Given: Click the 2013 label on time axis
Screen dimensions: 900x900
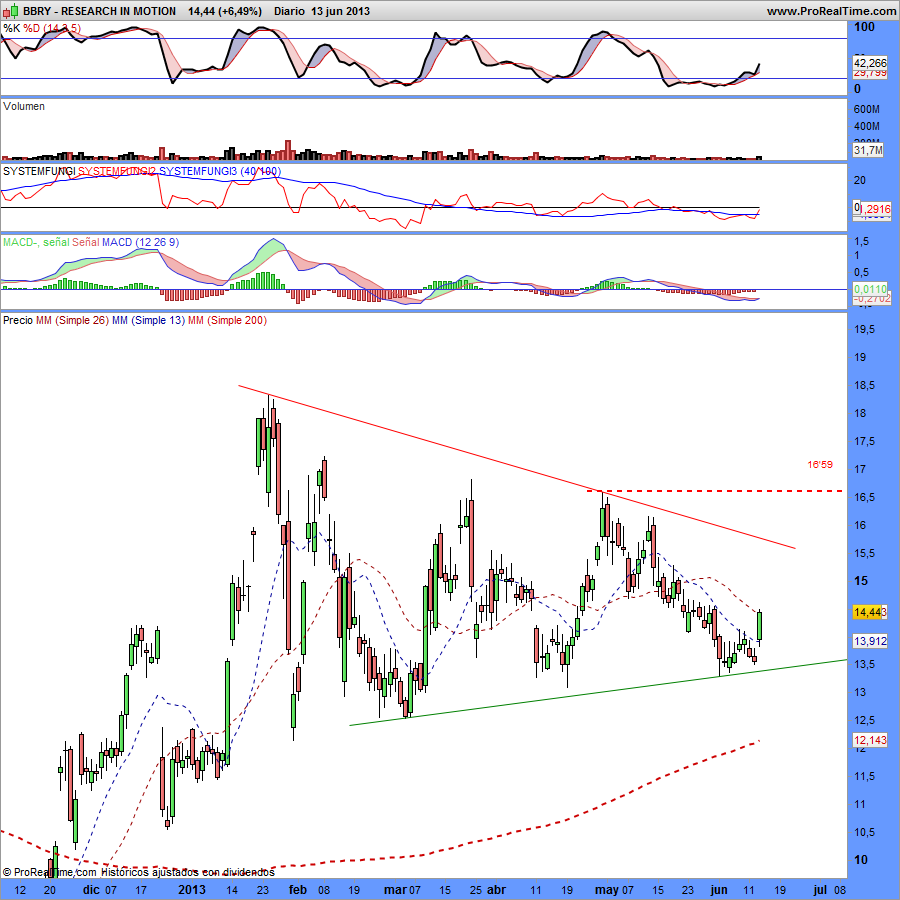Looking at the screenshot, I should point(192,890).
